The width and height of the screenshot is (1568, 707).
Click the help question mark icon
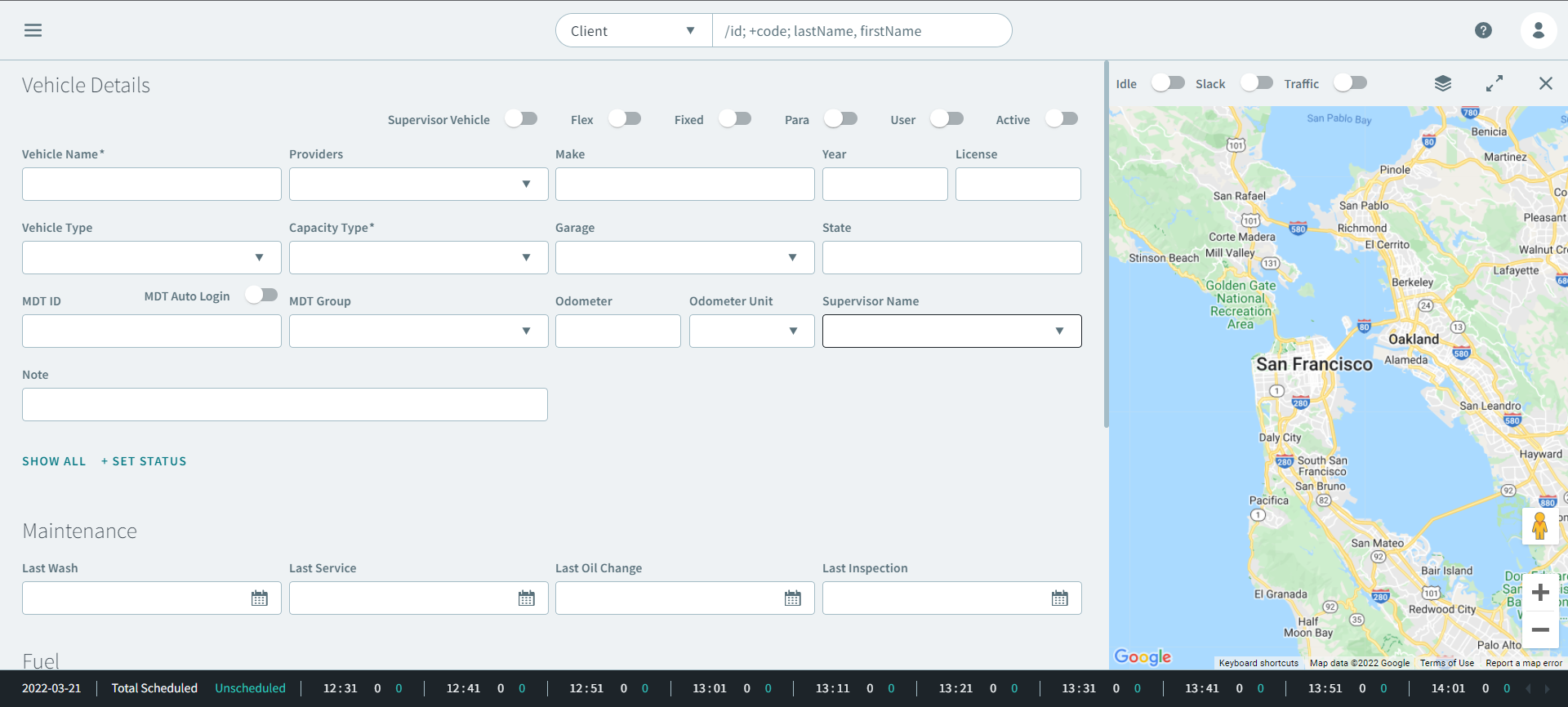click(x=1483, y=30)
